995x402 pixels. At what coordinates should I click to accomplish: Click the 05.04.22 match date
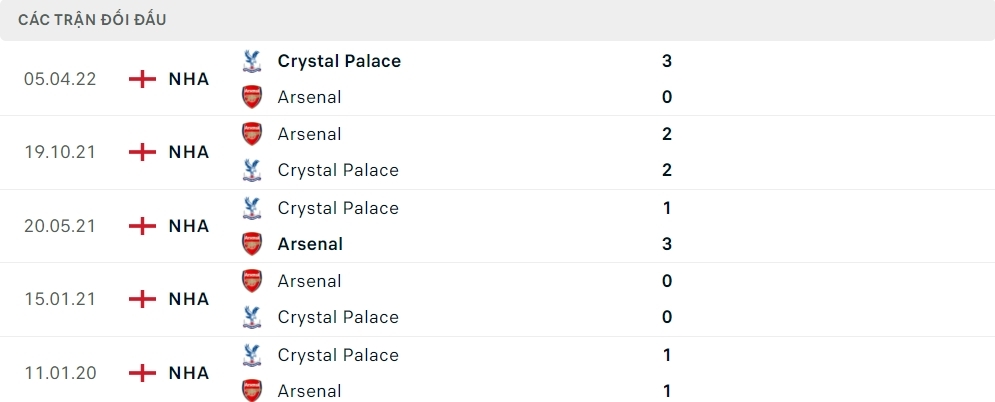click(60, 79)
